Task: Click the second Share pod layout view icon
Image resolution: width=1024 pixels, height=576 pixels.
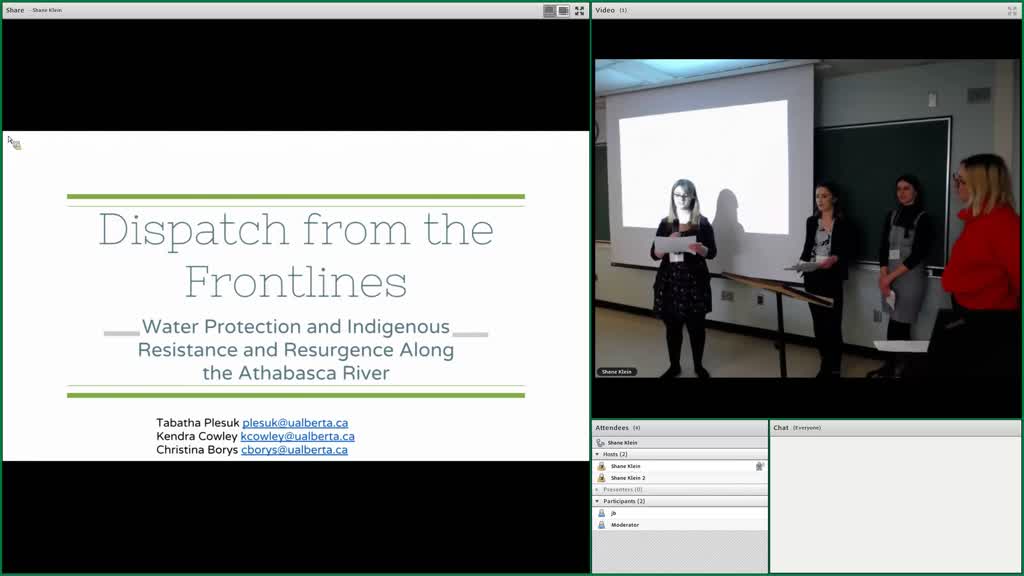Action: [563, 10]
